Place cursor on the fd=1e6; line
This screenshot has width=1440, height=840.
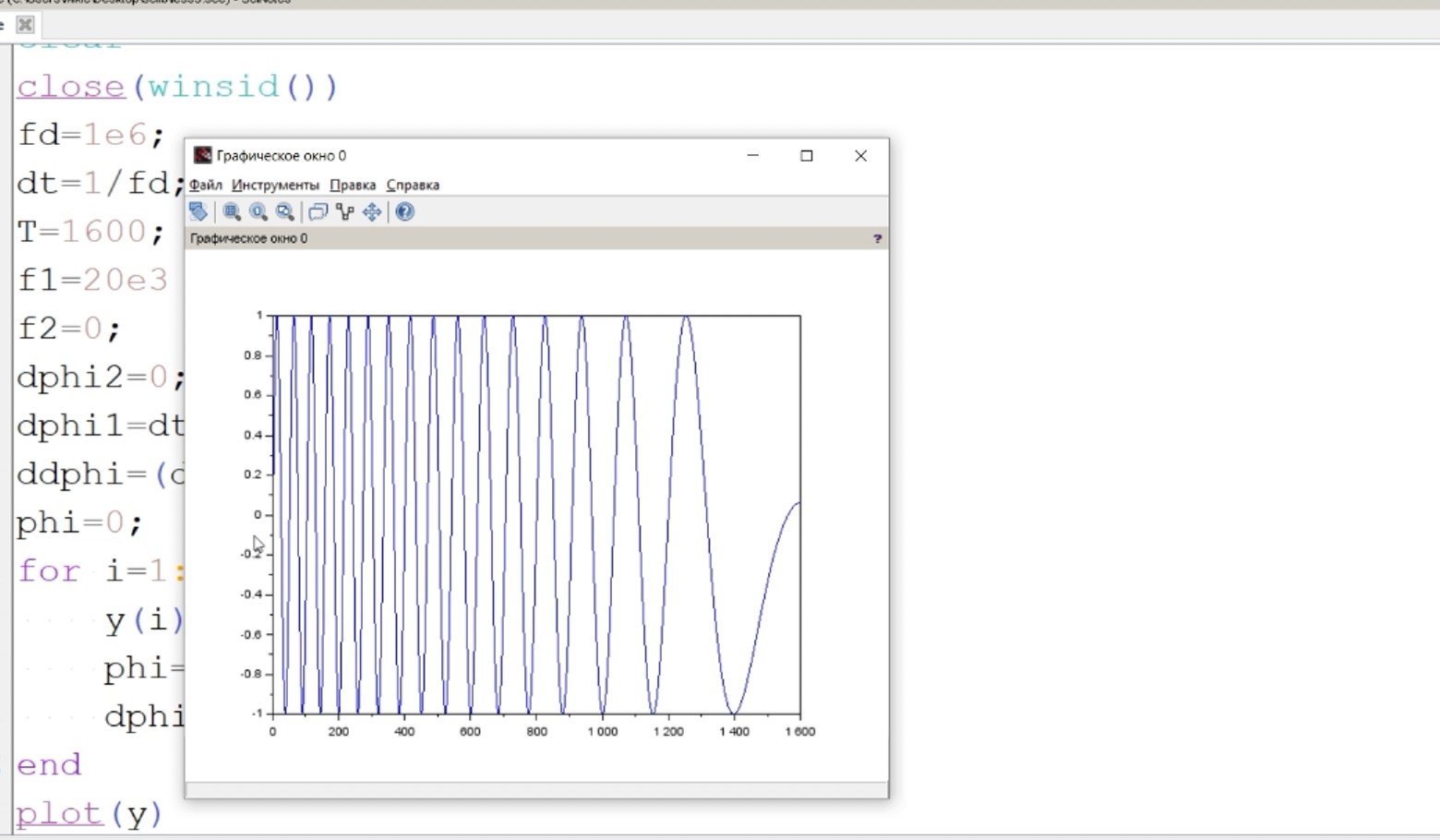(x=91, y=136)
